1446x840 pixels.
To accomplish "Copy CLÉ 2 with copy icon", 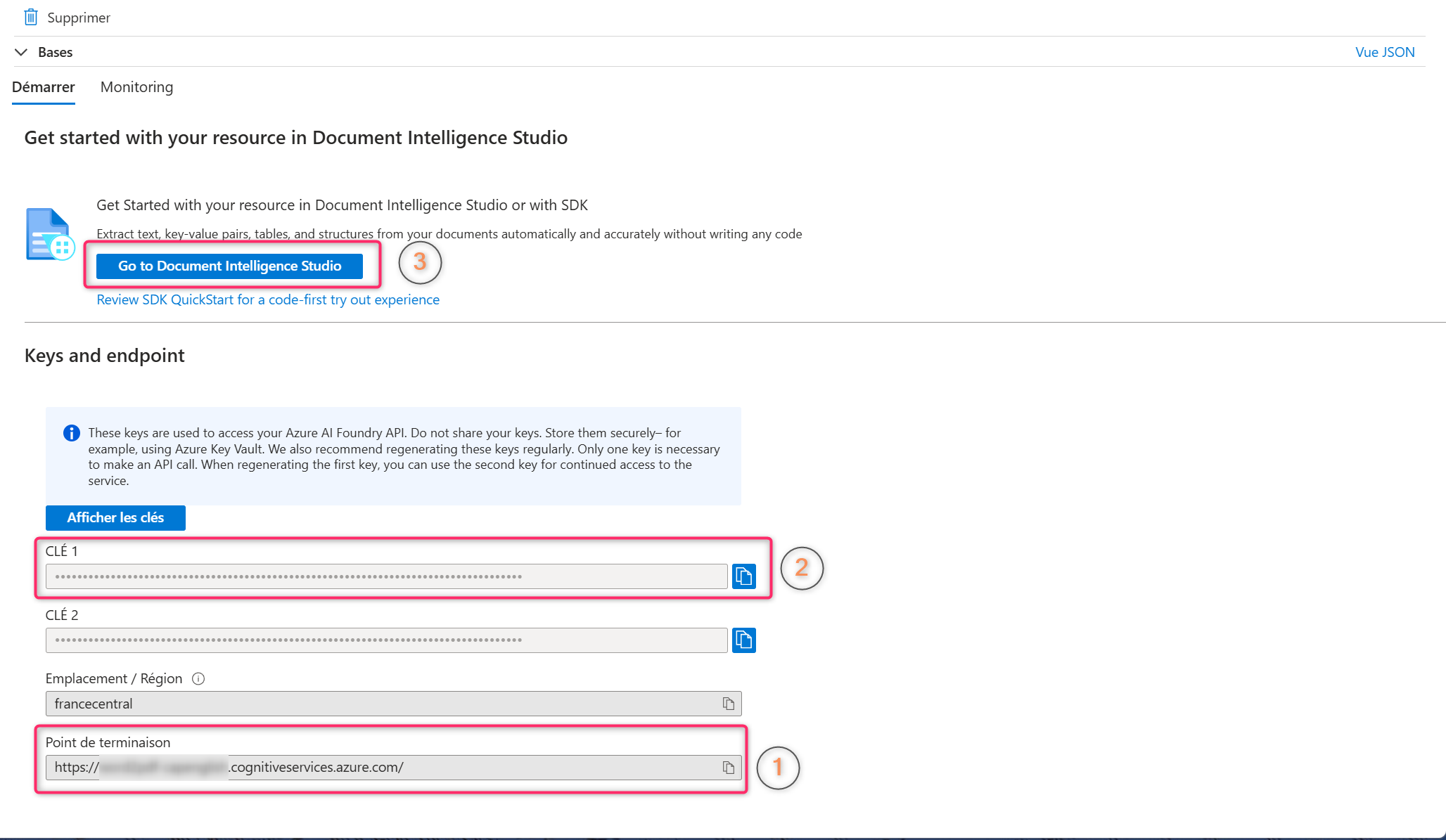I will point(743,640).
